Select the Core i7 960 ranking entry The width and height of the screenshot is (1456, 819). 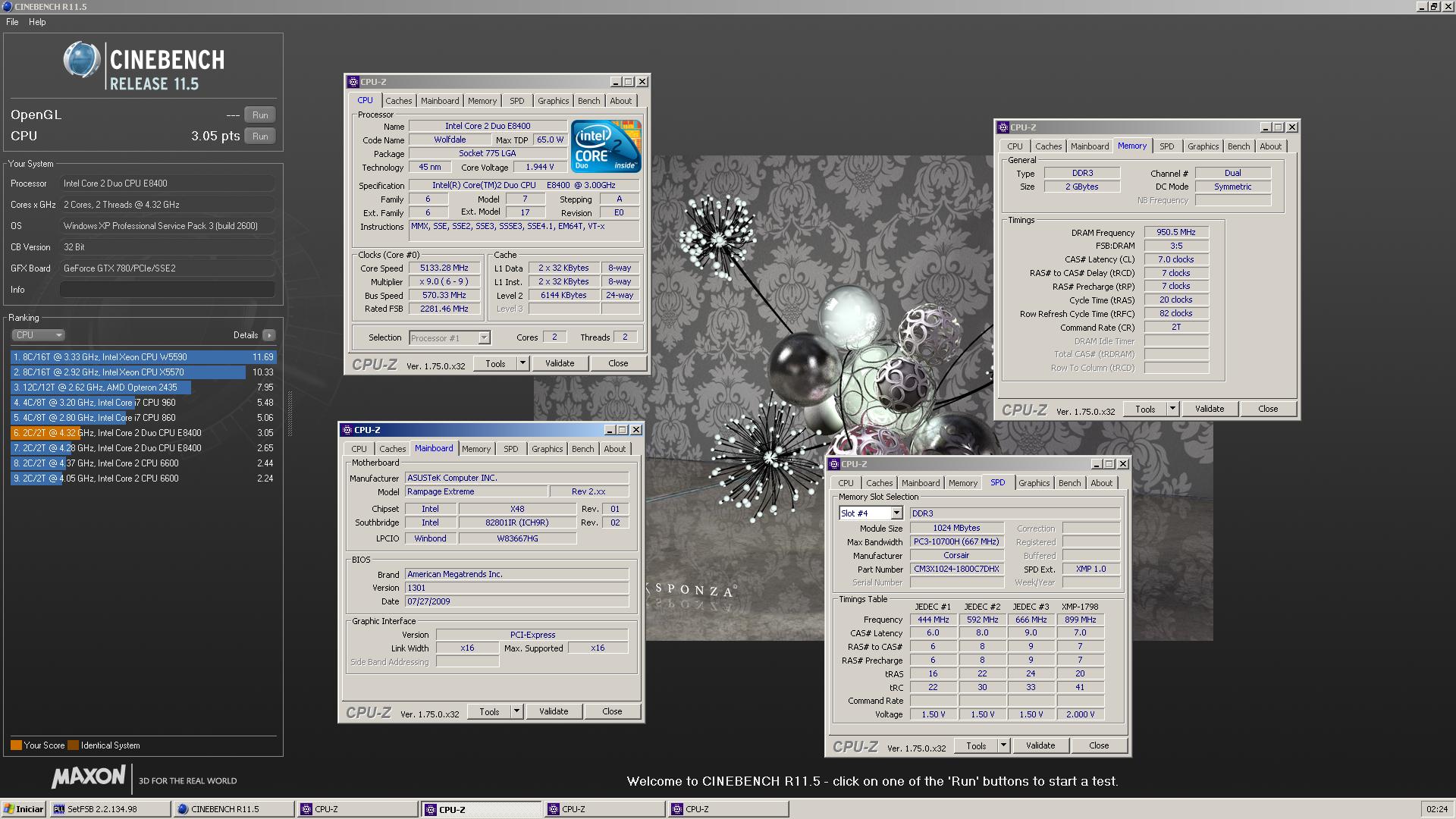point(143,403)
